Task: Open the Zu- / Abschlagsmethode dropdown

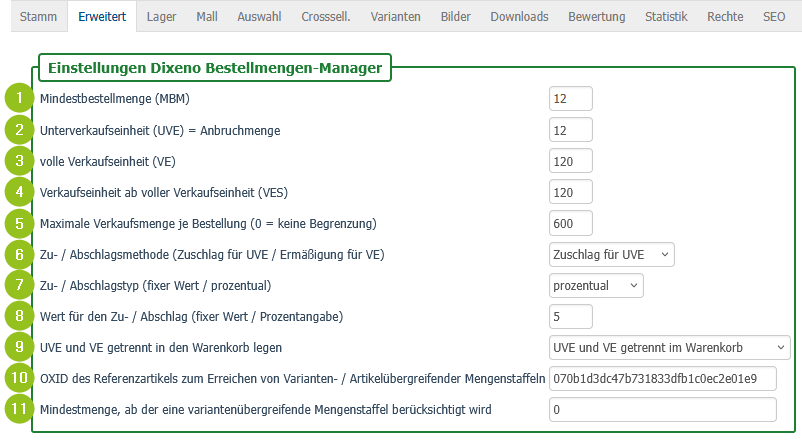Action: coord(612,254)
